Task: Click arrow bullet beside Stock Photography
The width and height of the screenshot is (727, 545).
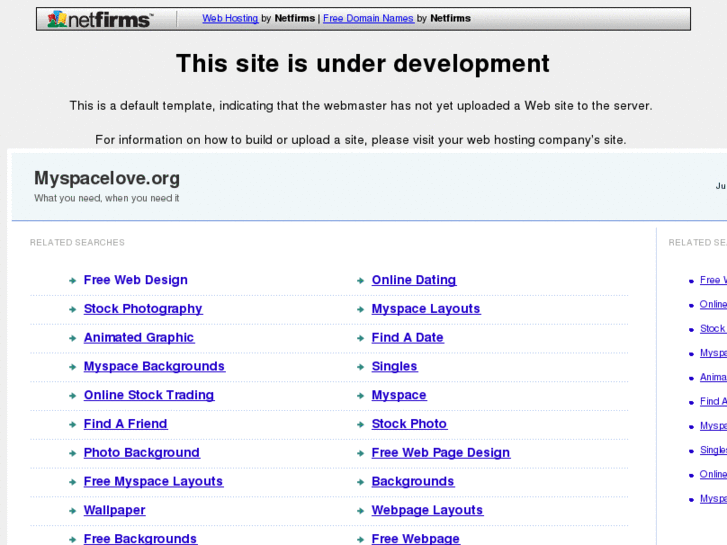Action: tap(72, 309)
